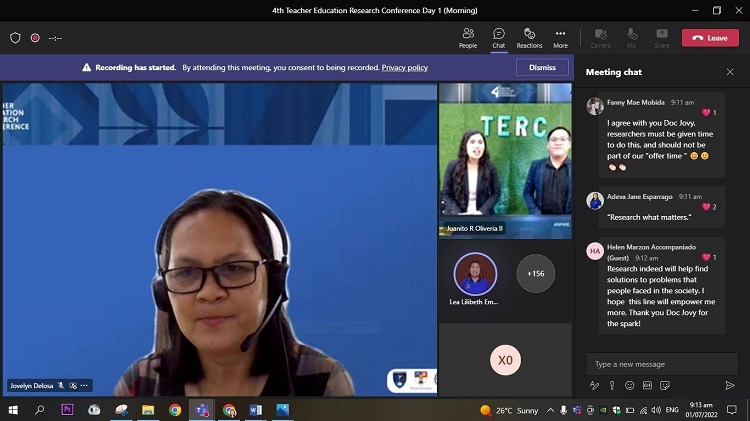The width and height of the screenshot is (750, 421).
Task: Click the XO participant avatar
Action: click(x=505, y=360)
